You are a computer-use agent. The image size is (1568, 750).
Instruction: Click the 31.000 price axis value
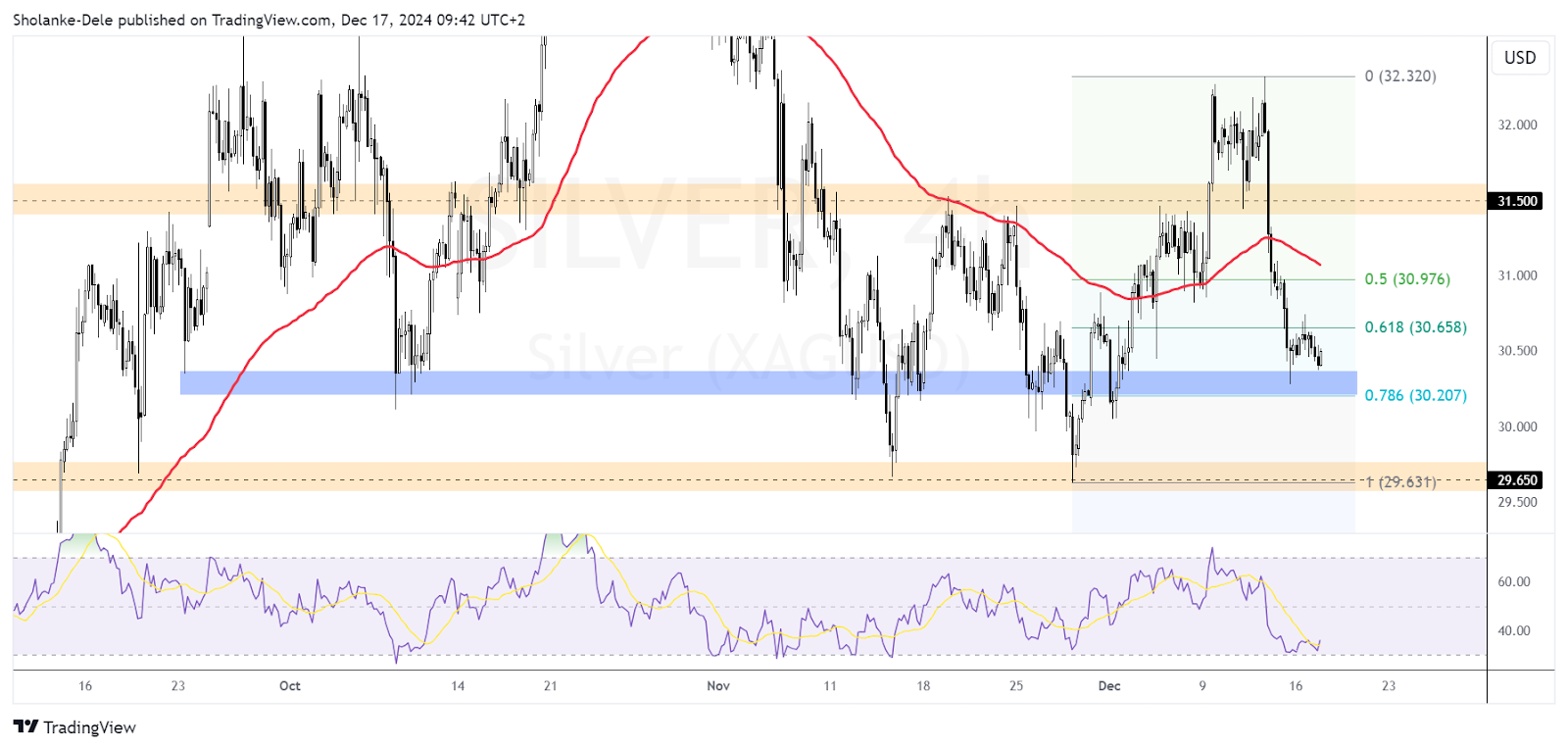coord(1517,276)
